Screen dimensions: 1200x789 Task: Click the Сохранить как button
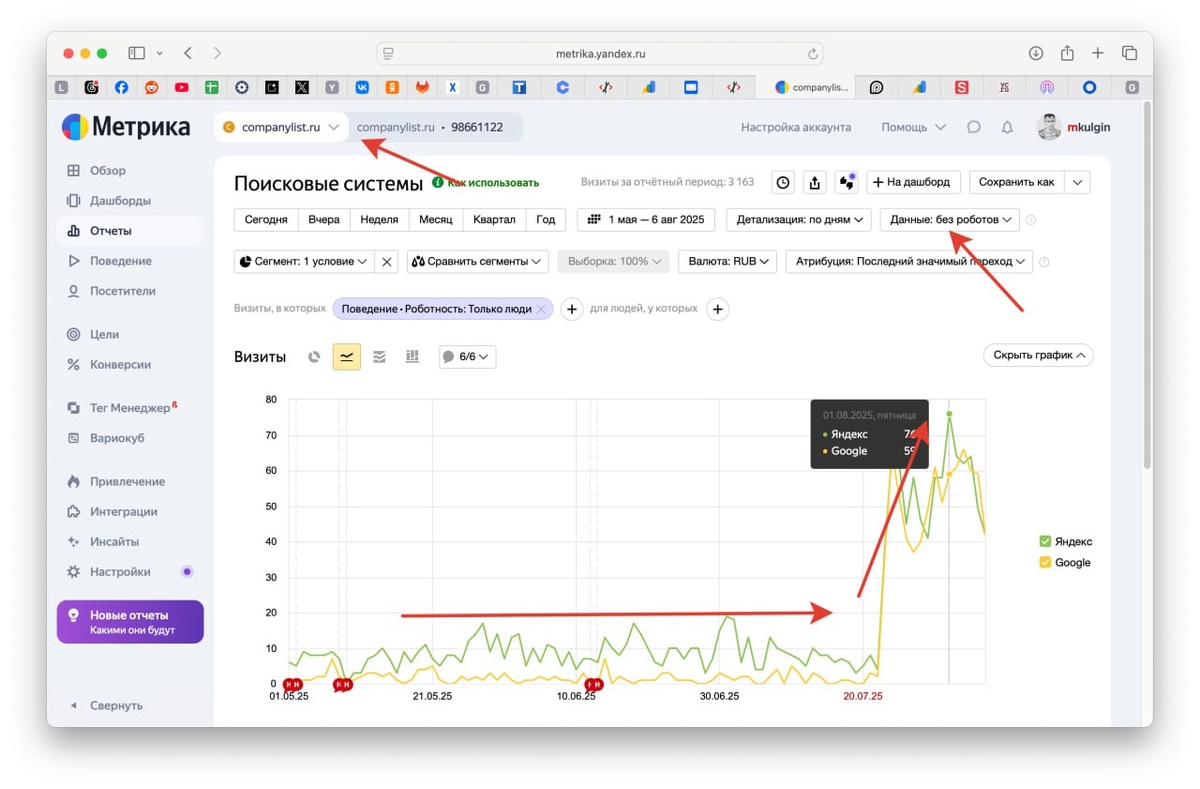tap(1016, 182)
